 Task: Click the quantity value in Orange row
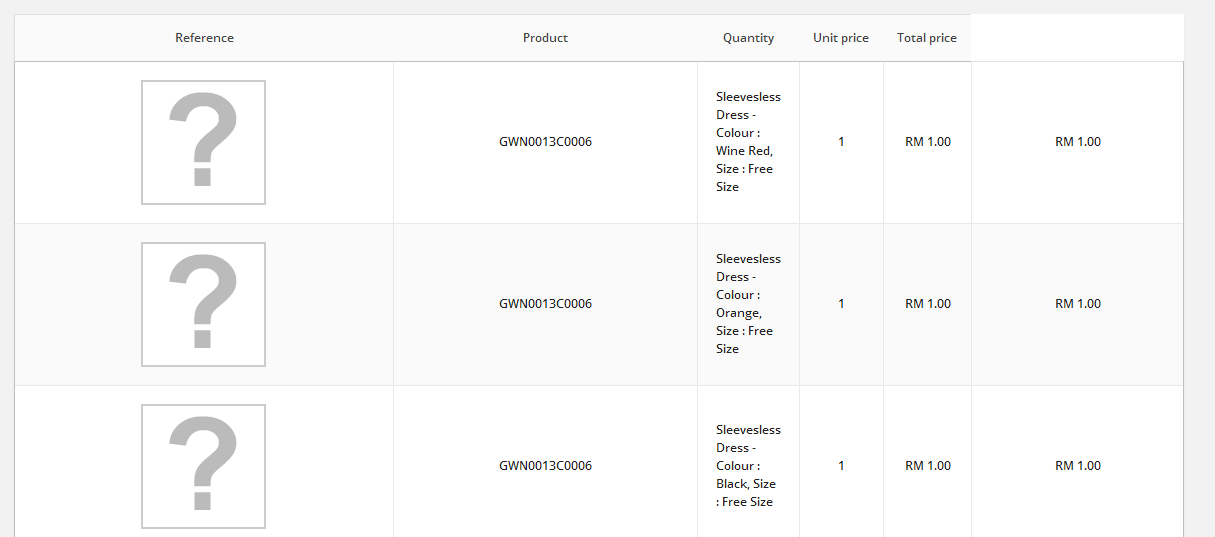click(841, 304)
